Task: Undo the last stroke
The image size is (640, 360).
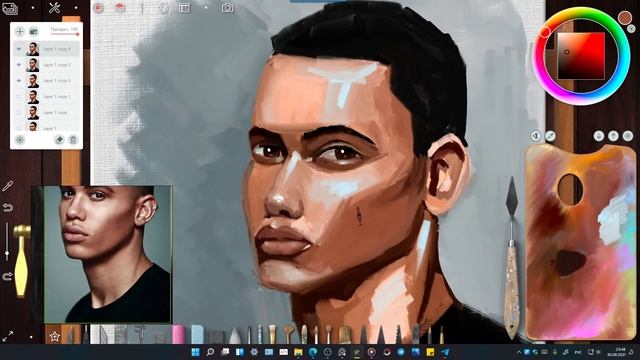Action: tap(7, 208)
